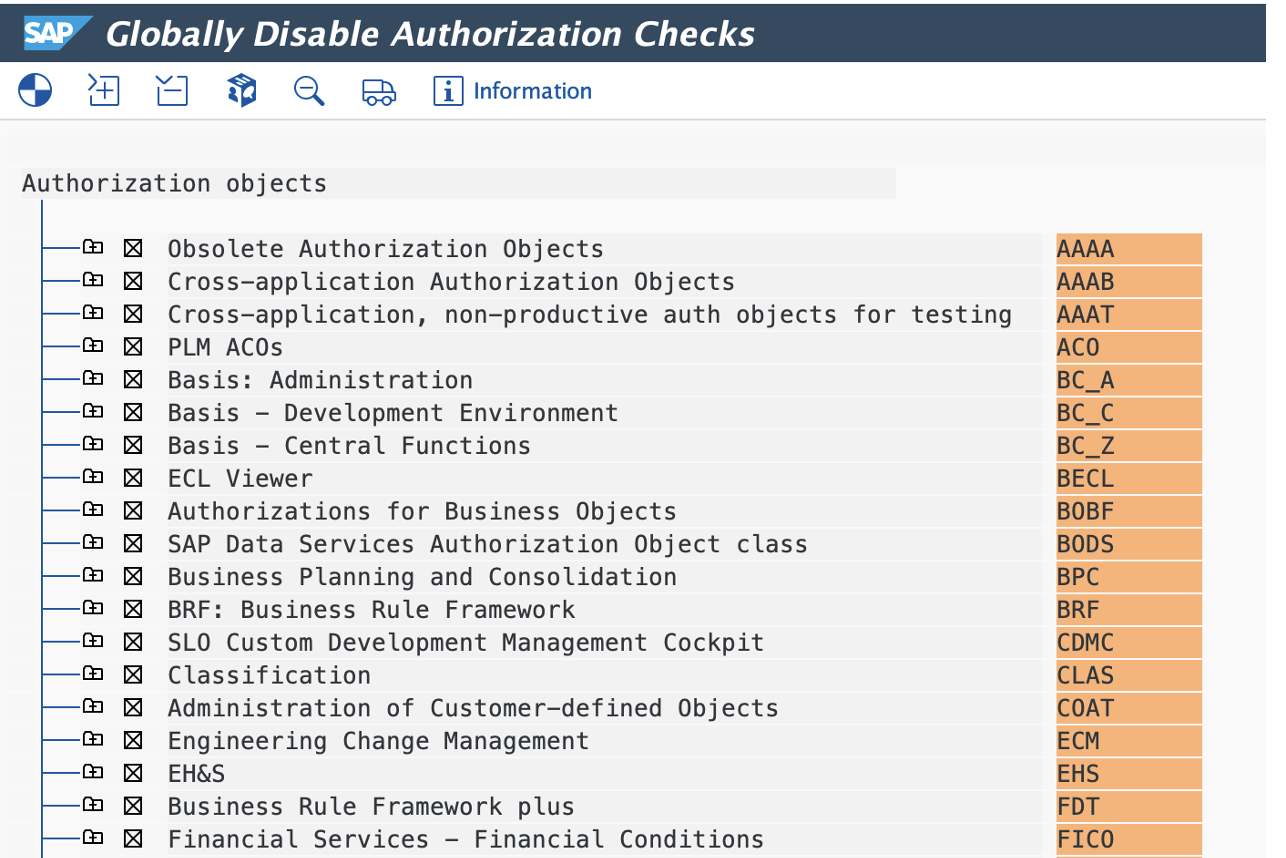Screen dimensions: 1286x858
Task: Click the BOBF class code
Action: (1129, 511)
